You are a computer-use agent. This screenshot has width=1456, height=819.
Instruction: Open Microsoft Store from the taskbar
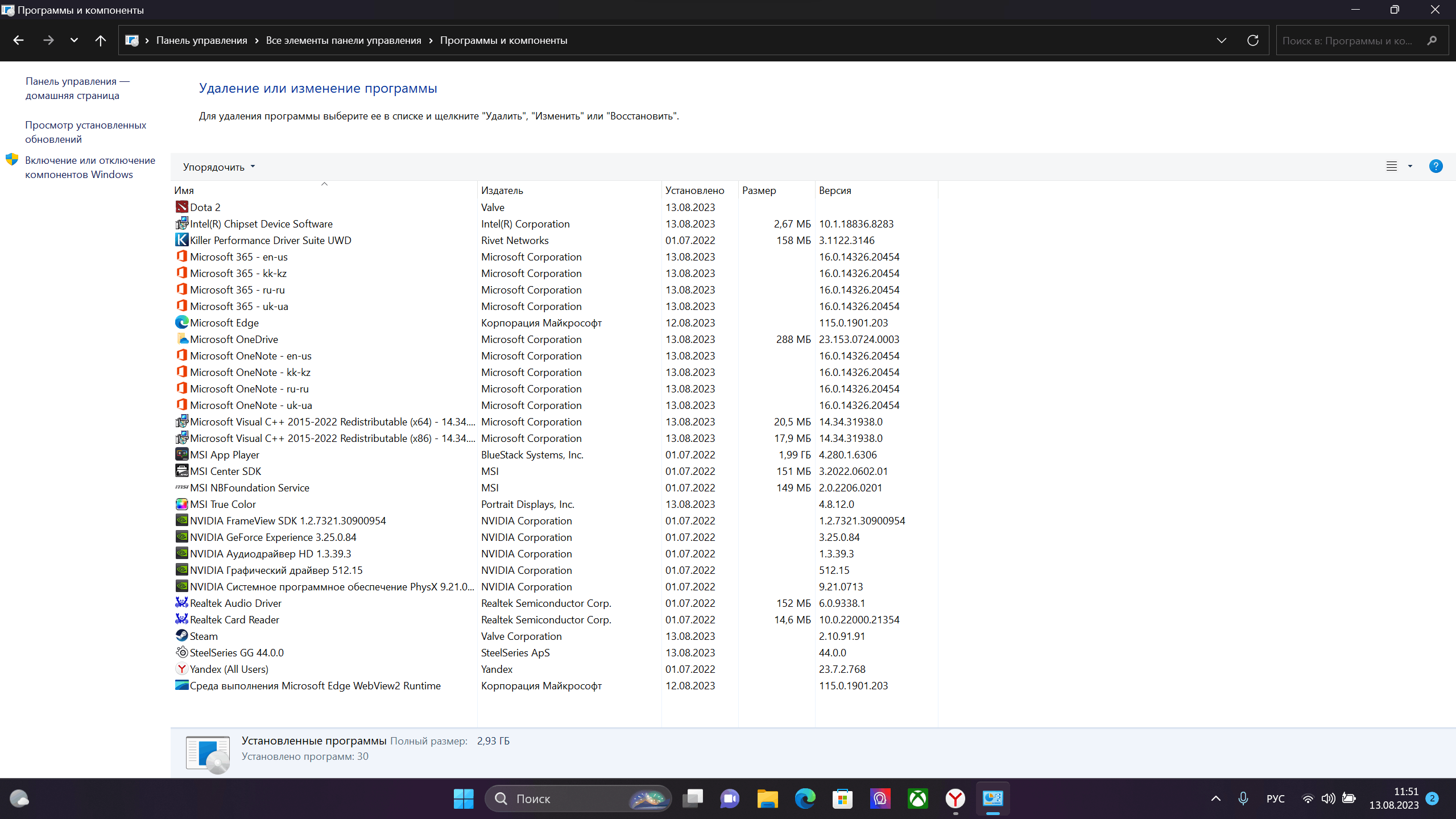[842, 799]
